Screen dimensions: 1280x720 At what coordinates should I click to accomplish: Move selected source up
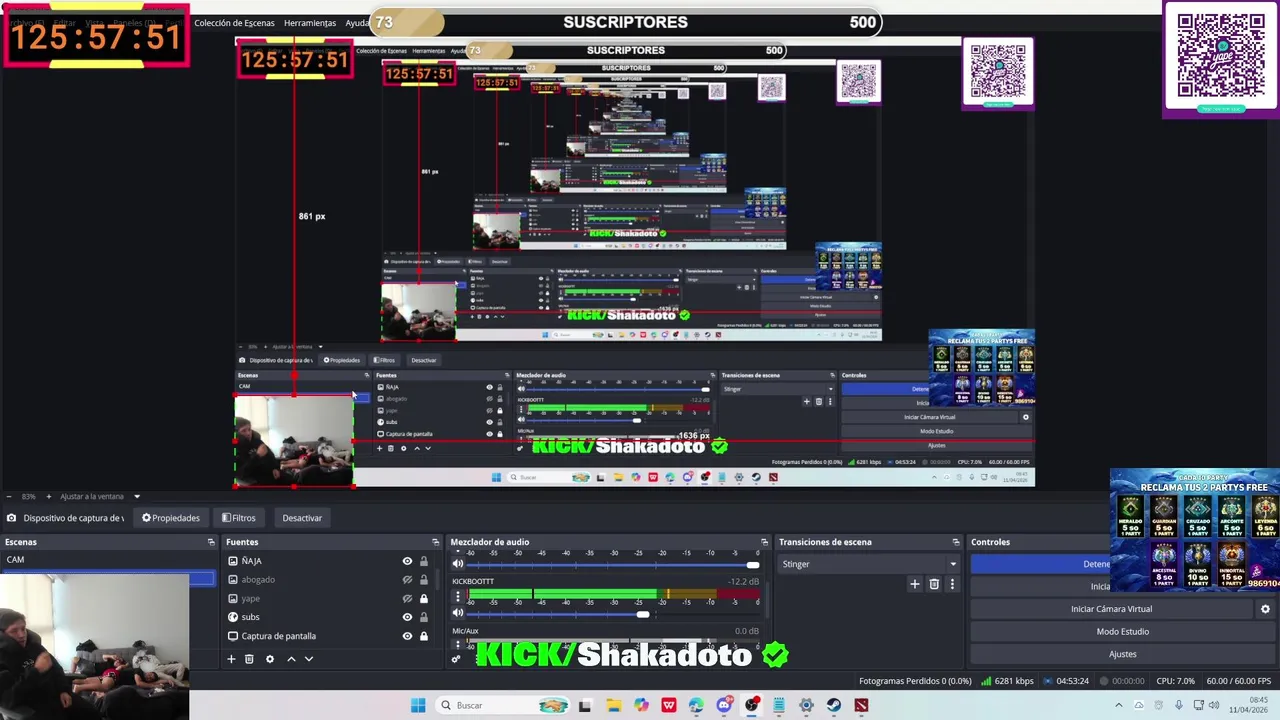pyautogui.click(x=291, y=659)
